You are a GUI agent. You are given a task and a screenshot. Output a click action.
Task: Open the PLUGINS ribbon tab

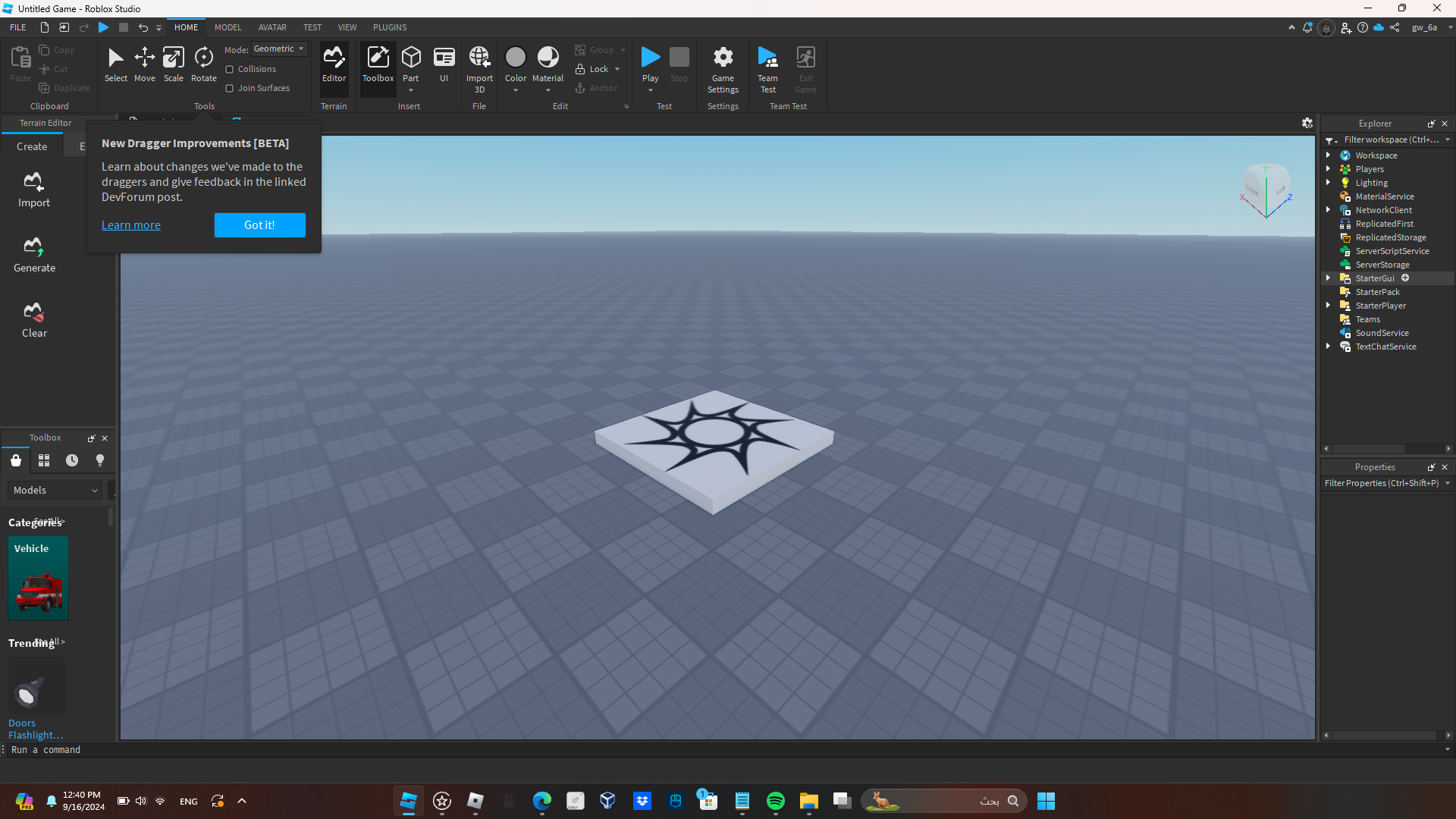point(390,27)
